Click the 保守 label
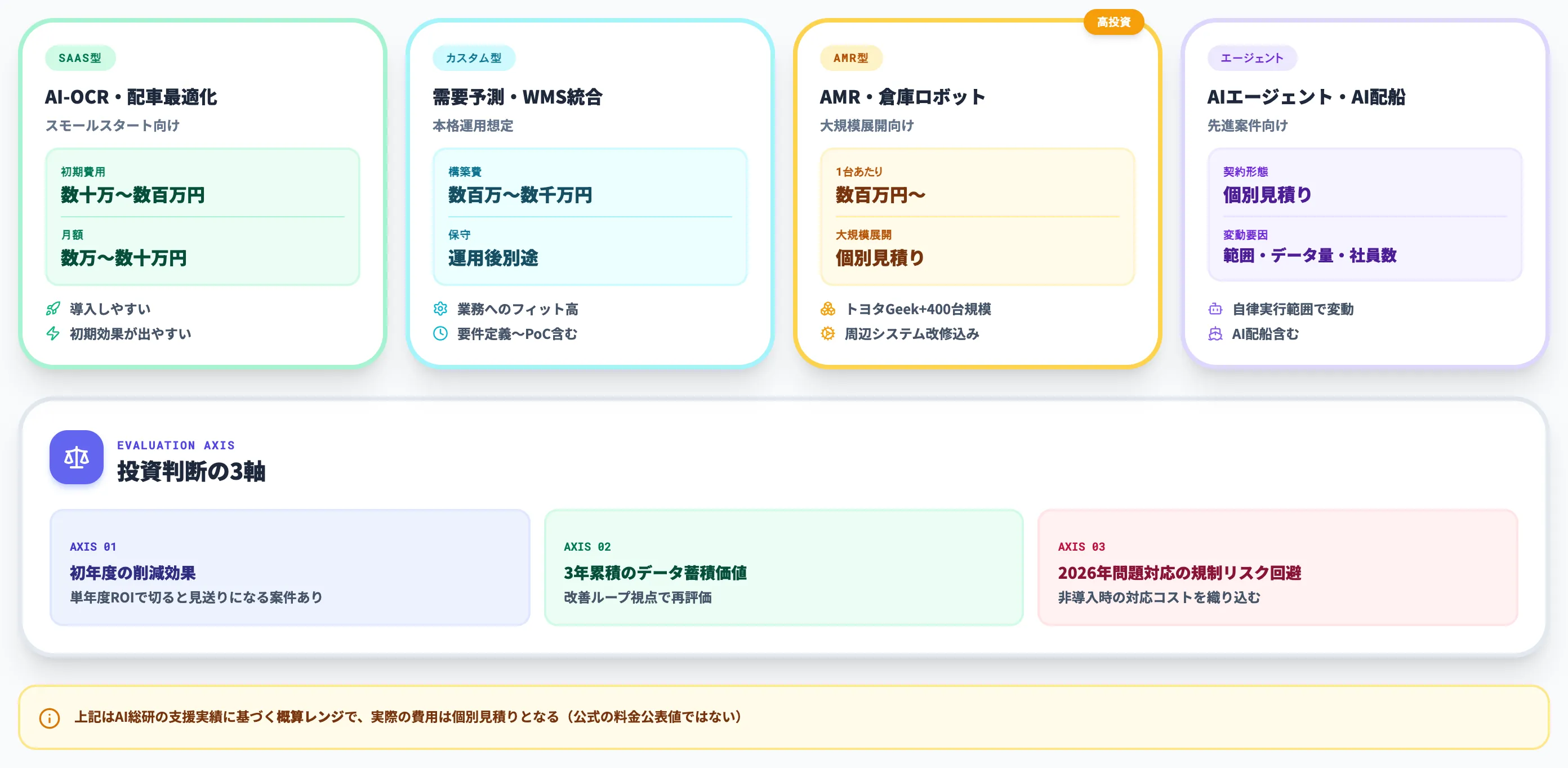Screen dimensions: 1568x768 coord(459,235)
